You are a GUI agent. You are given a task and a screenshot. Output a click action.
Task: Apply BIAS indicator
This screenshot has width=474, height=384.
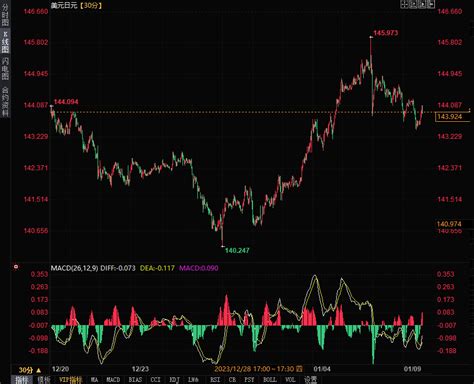pyautogui.click(x=135, y=379)
